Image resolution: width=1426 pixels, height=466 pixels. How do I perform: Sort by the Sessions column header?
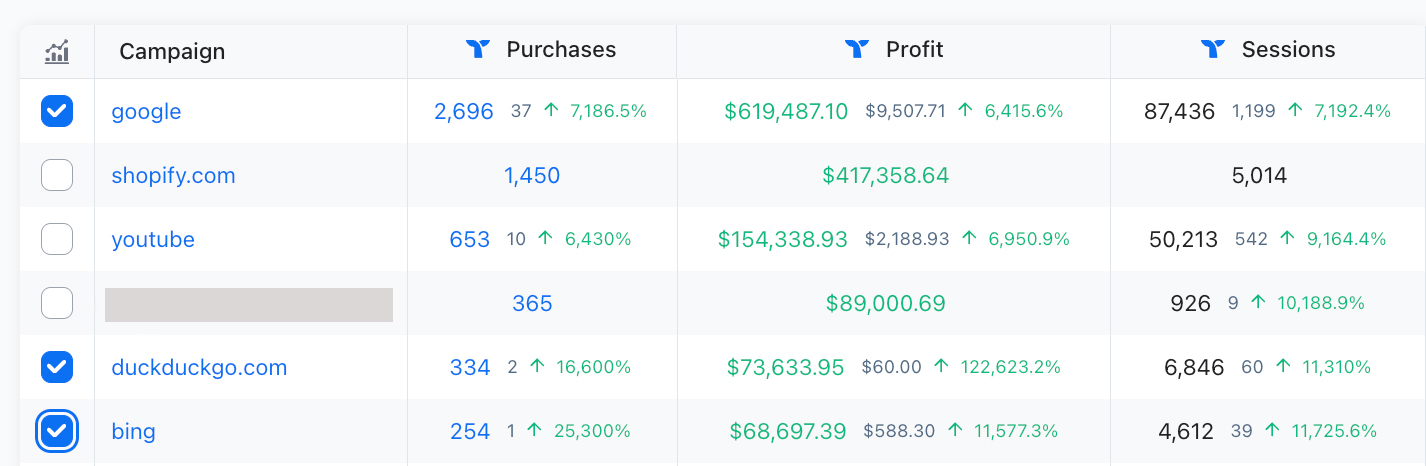pyautogui.click(x=1288, y=49)
